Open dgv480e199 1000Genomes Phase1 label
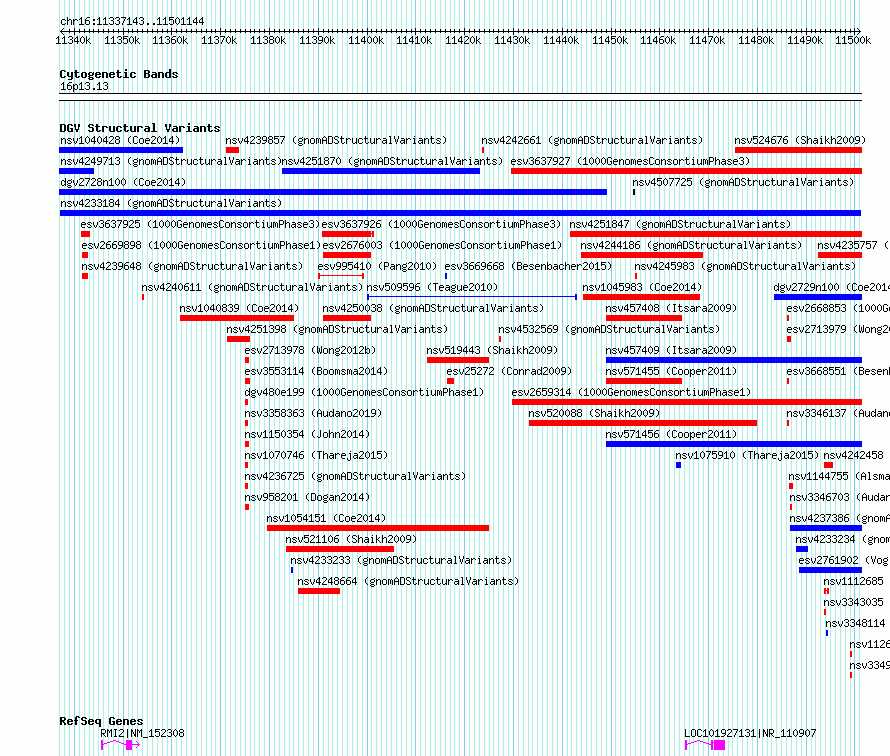 (x=364, y=392)
